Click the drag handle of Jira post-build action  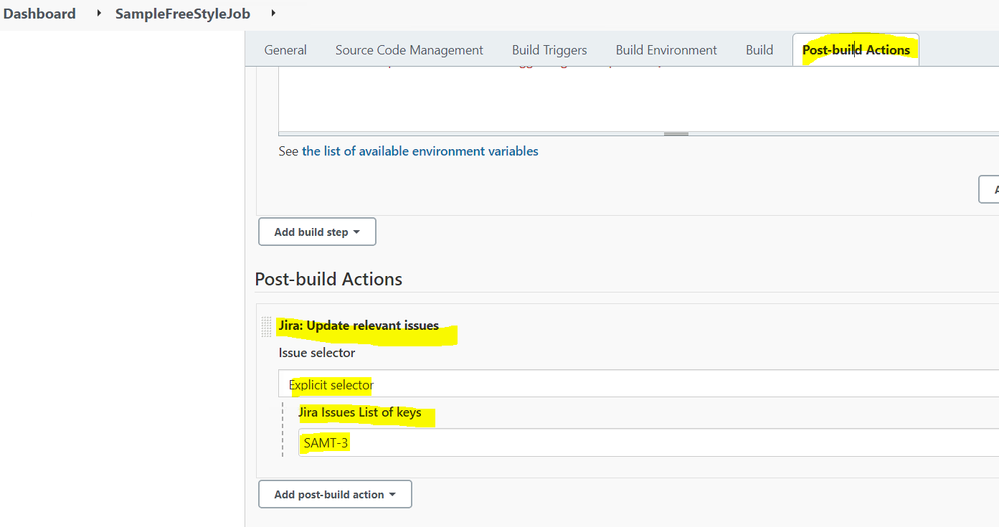point(266,326)
